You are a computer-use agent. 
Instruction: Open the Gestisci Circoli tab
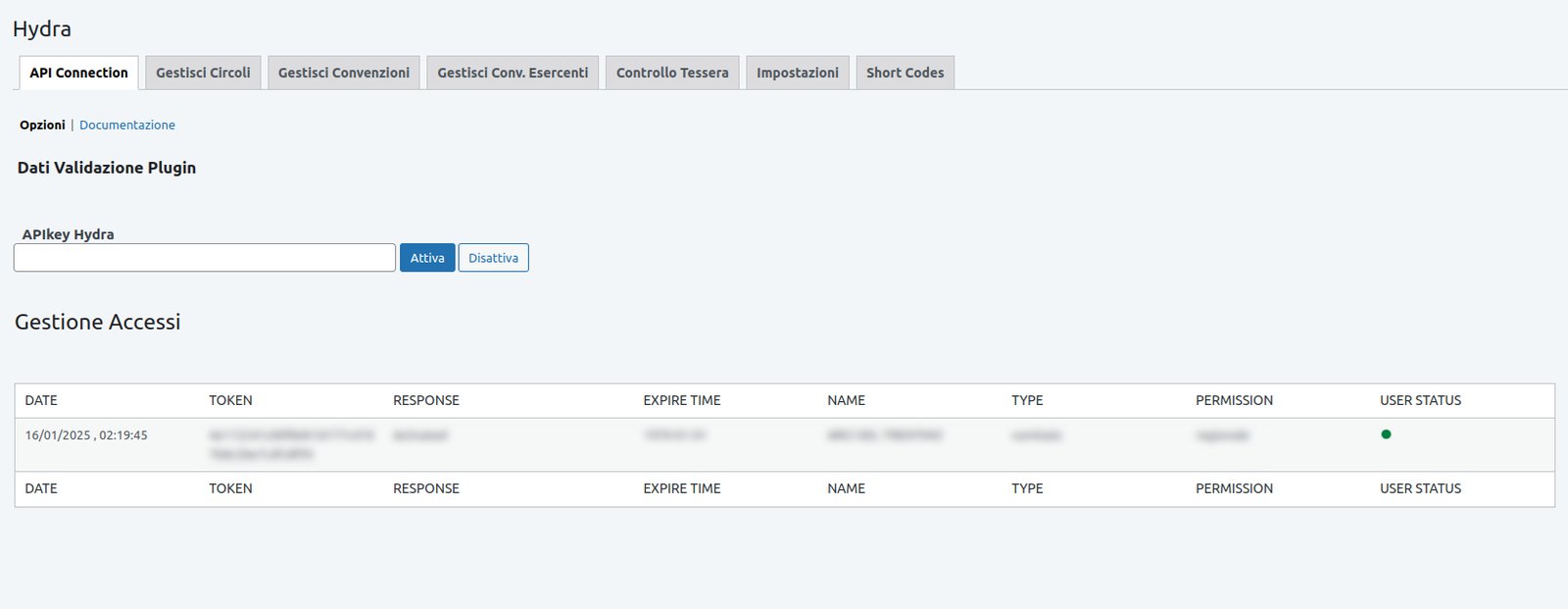tap(203, 73)
